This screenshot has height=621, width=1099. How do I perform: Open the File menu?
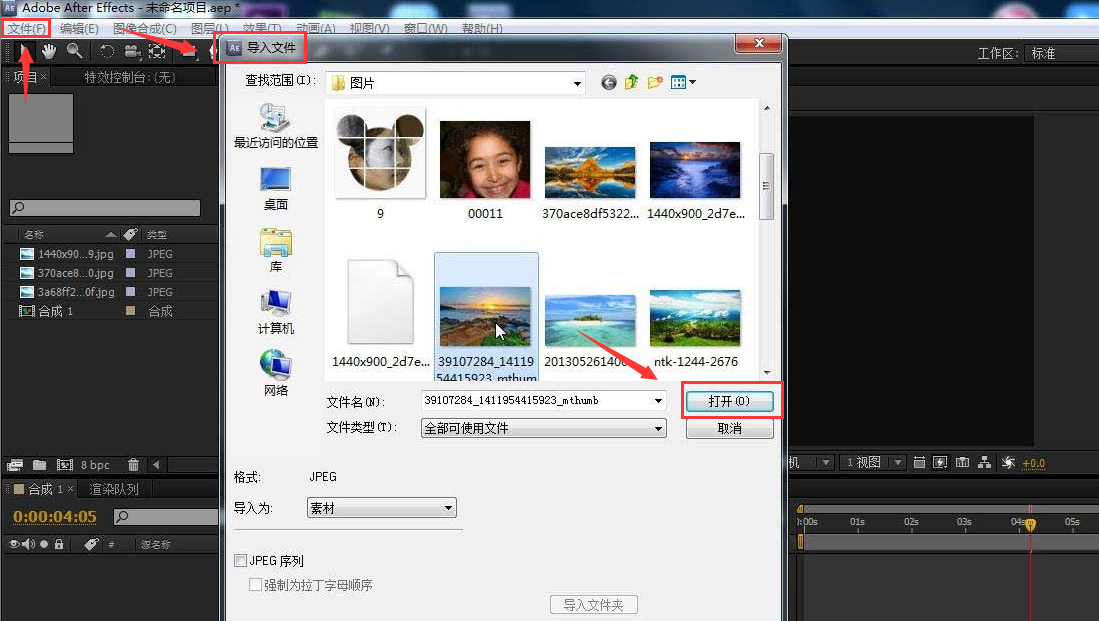pos(27,29)
